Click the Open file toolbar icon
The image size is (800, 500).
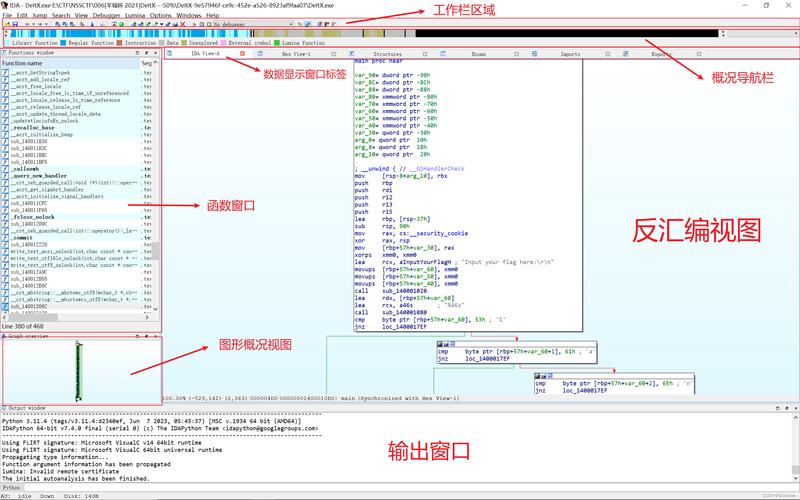coord(8,24)
